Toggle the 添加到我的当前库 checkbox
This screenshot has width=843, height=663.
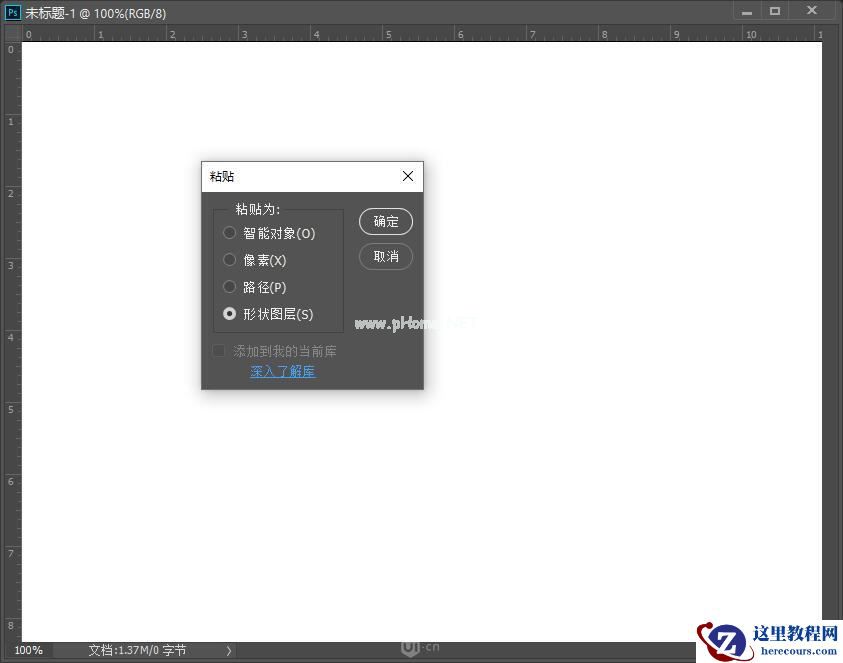[x=218, y=351]
